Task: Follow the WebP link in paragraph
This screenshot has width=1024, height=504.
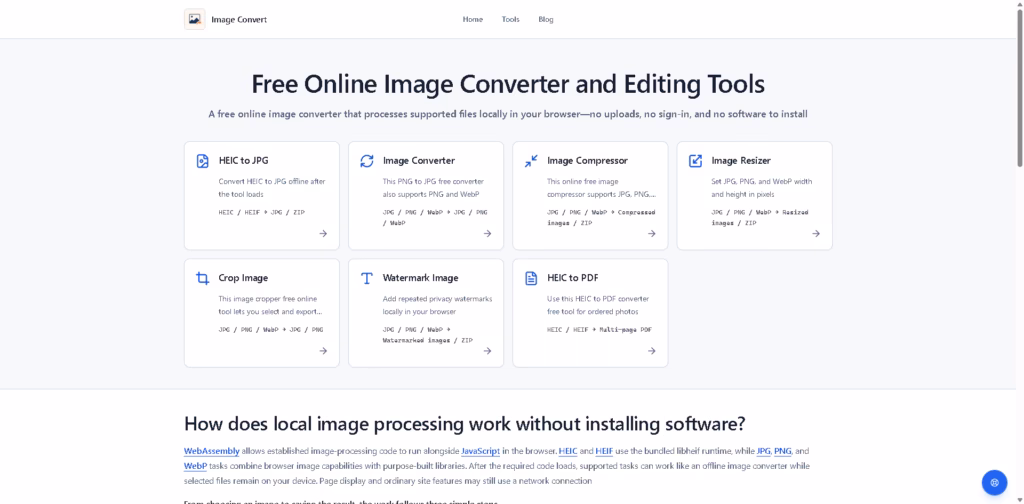Action: pyautogui.click(x=195, y=466)
